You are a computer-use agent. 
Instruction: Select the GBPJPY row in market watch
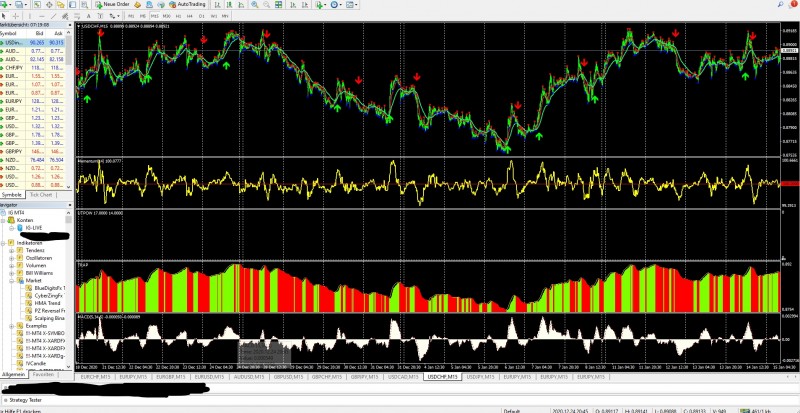pyautogui.click(x=33, y=152)
